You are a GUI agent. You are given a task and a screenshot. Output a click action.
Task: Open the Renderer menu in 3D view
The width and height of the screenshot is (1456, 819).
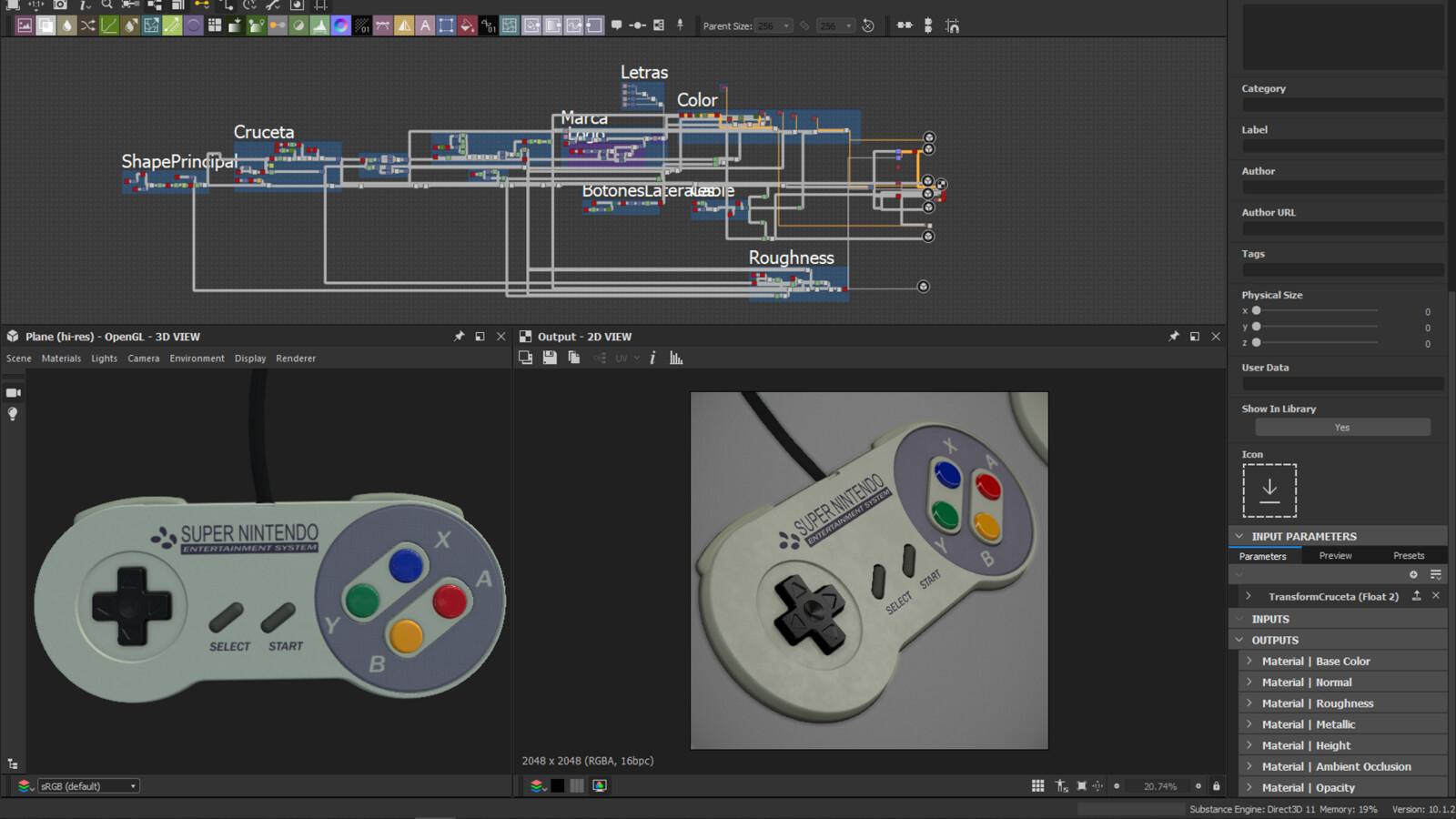coord(296,359)
